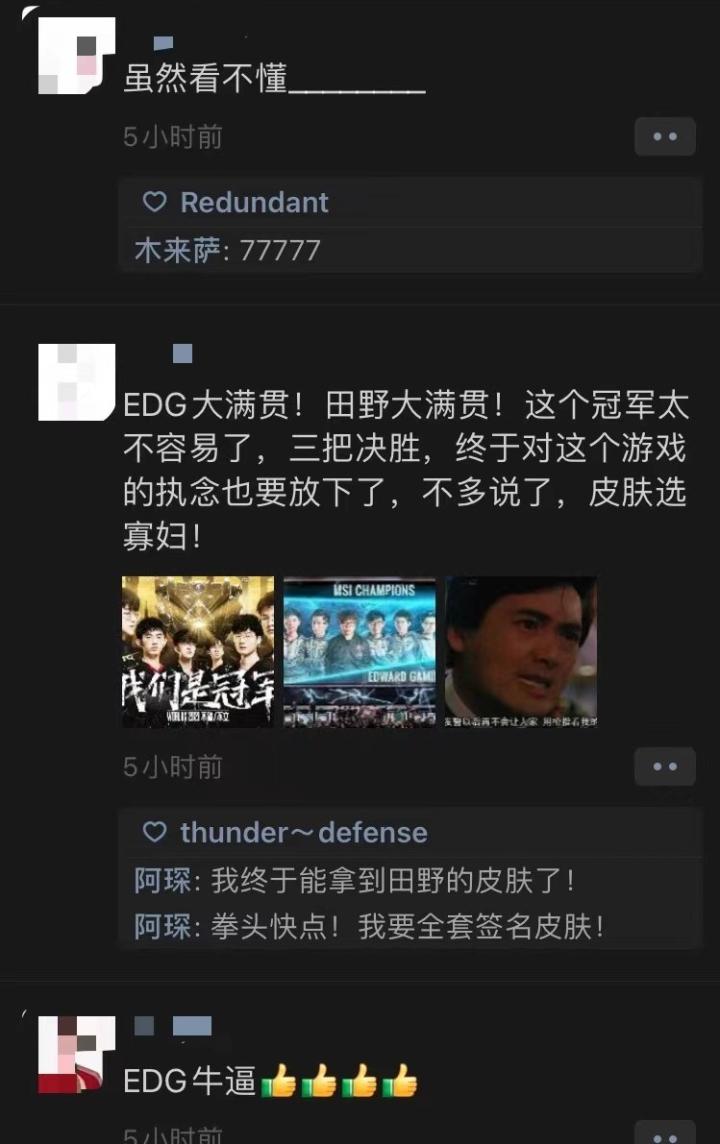Viewport: 720px width, 1144px height.
Task: Open the avatar of the EDG牛逼 poster
Action: click(77, 1054)
